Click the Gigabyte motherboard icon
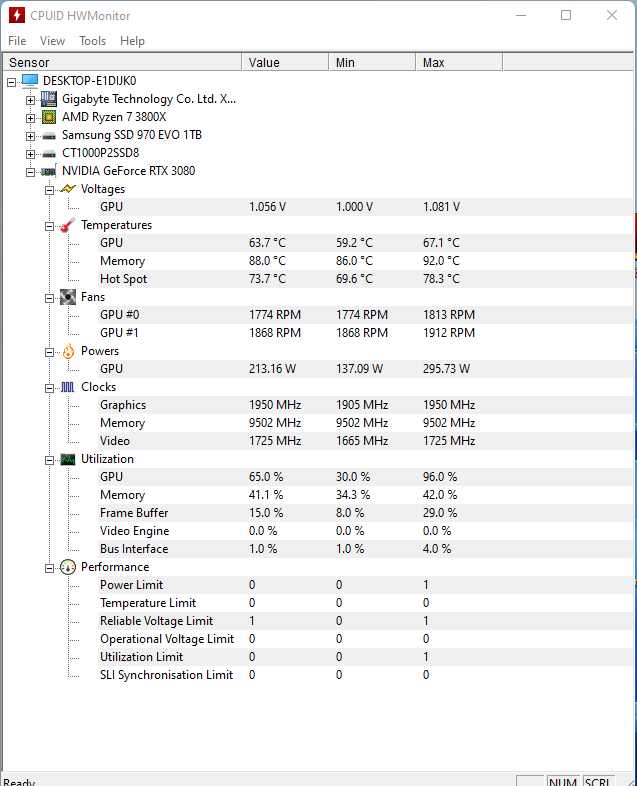Viewport: 637px width, 786px height. tap(49, 99)
